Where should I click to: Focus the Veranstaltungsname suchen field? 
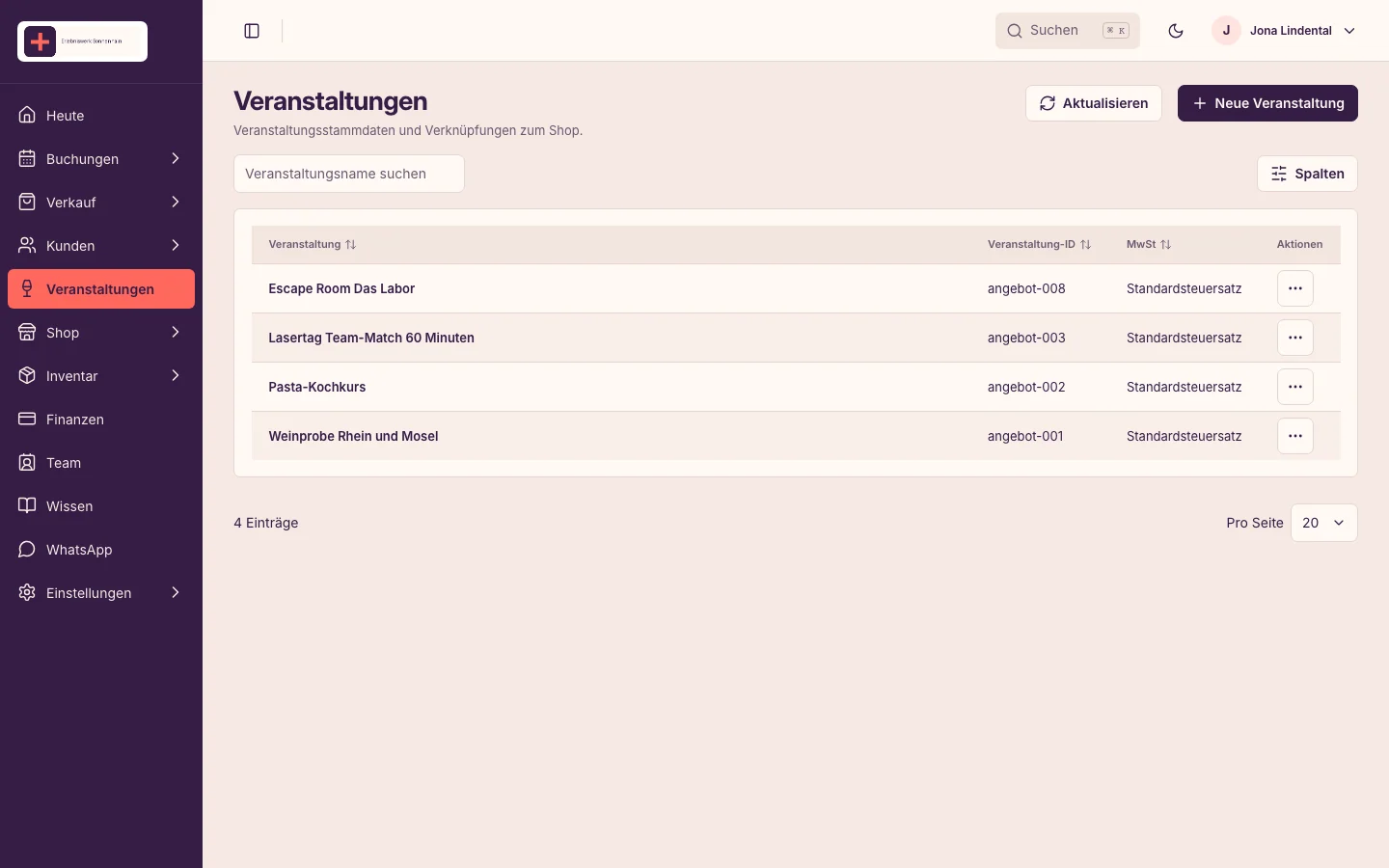[x=349, y=174]
